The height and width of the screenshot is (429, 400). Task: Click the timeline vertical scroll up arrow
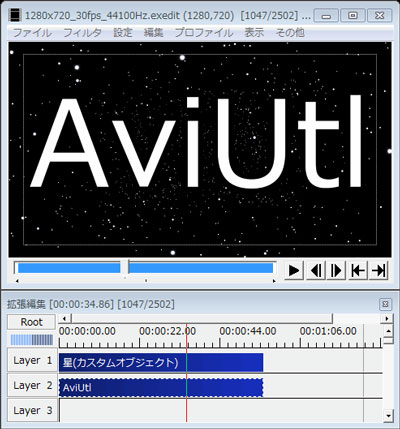[x=388, y=331]
